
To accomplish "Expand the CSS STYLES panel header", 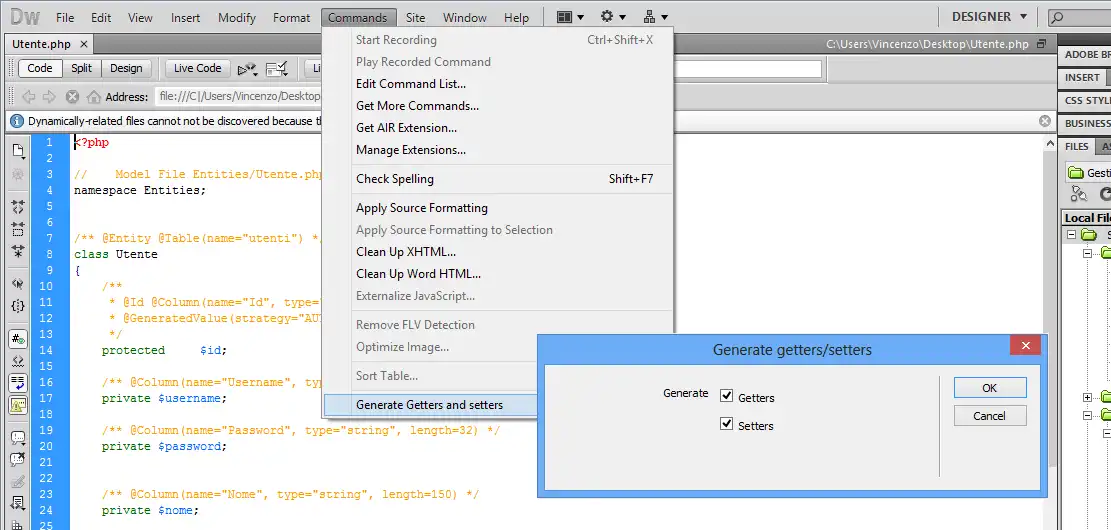I will pyautogui.click(x=1084, y=101).
